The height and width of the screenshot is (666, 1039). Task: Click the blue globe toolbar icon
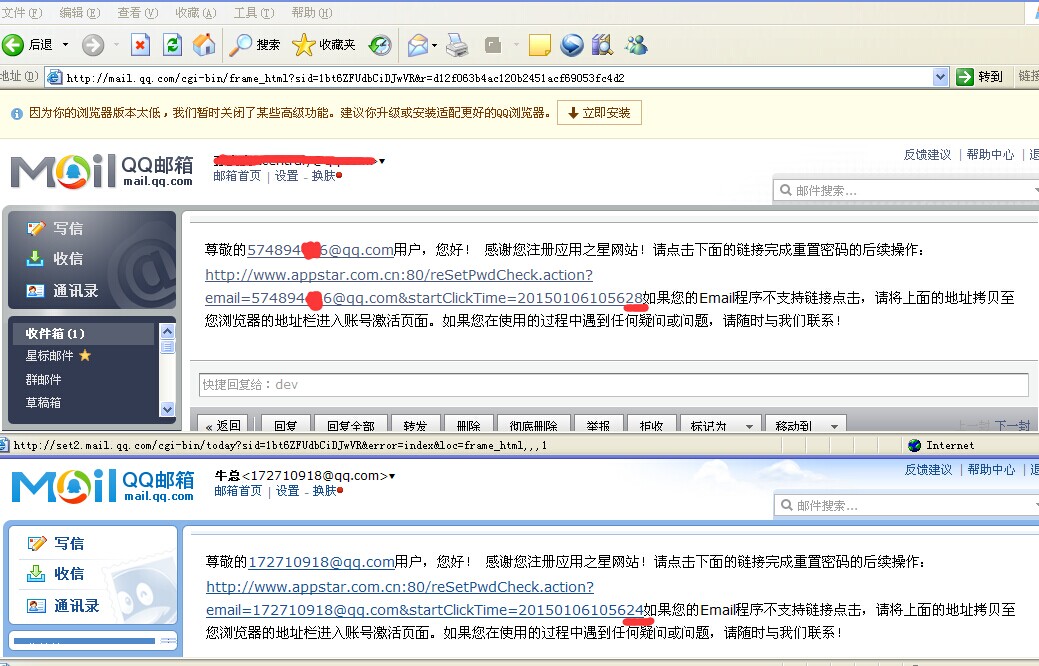pyautogui.click(x=572, y=44)
